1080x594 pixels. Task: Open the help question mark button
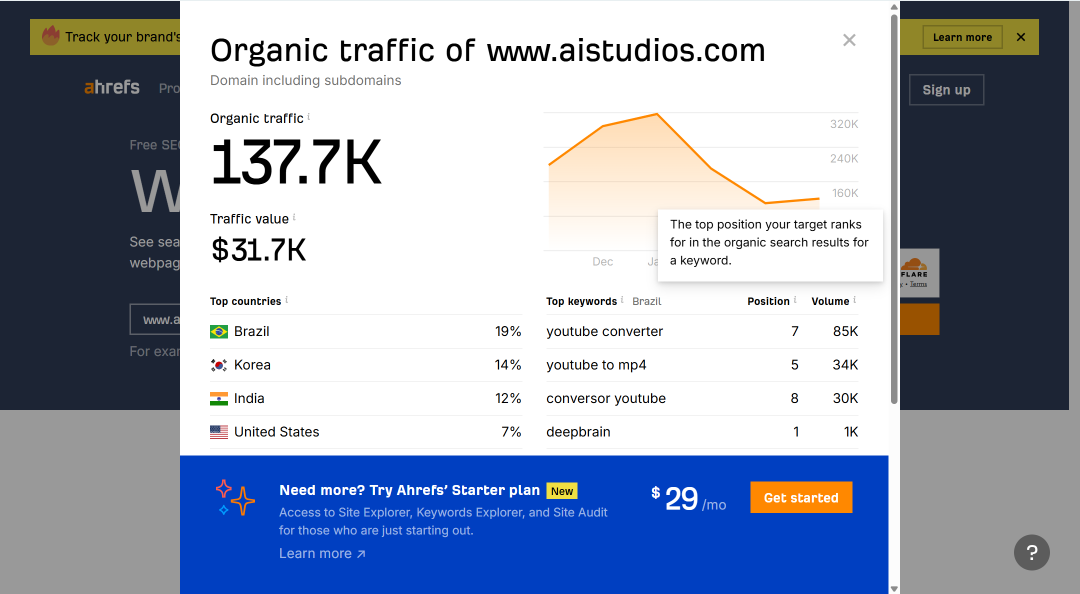[x=1031, y=552]
